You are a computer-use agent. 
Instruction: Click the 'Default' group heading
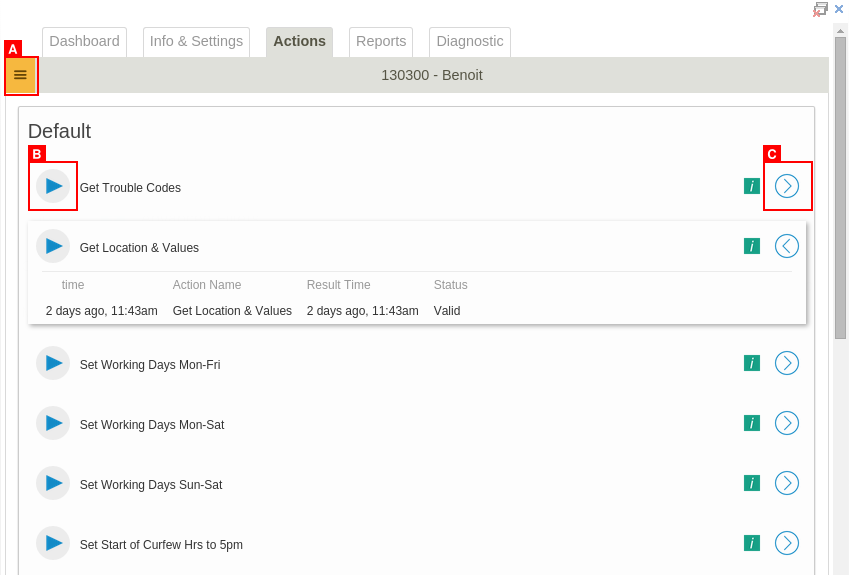coord(60,131)
